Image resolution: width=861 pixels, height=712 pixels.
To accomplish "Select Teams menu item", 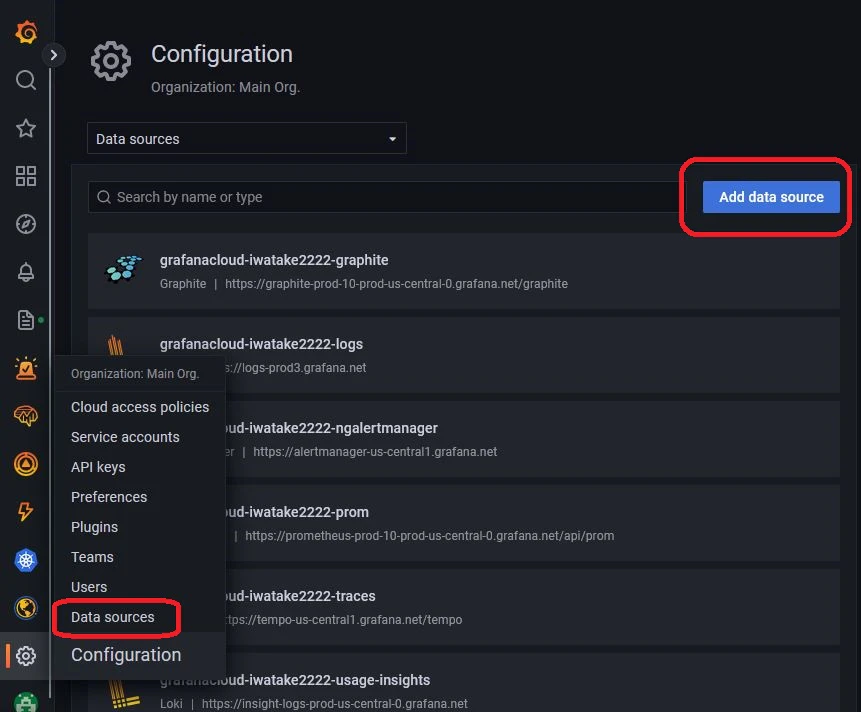I will (x=92, y=557).
